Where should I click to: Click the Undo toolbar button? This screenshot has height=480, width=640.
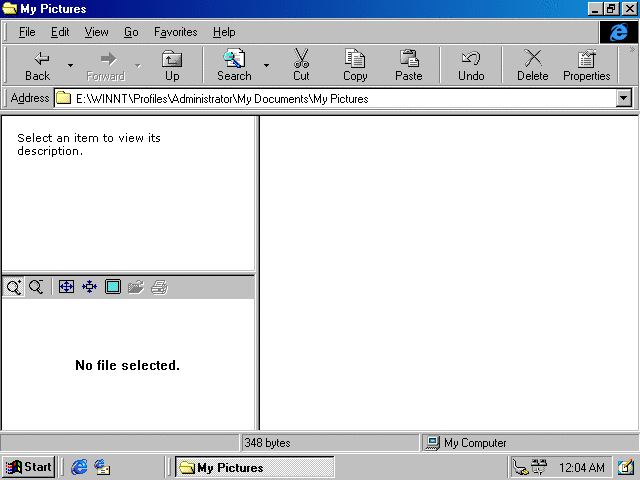click(x=471, y=65)
